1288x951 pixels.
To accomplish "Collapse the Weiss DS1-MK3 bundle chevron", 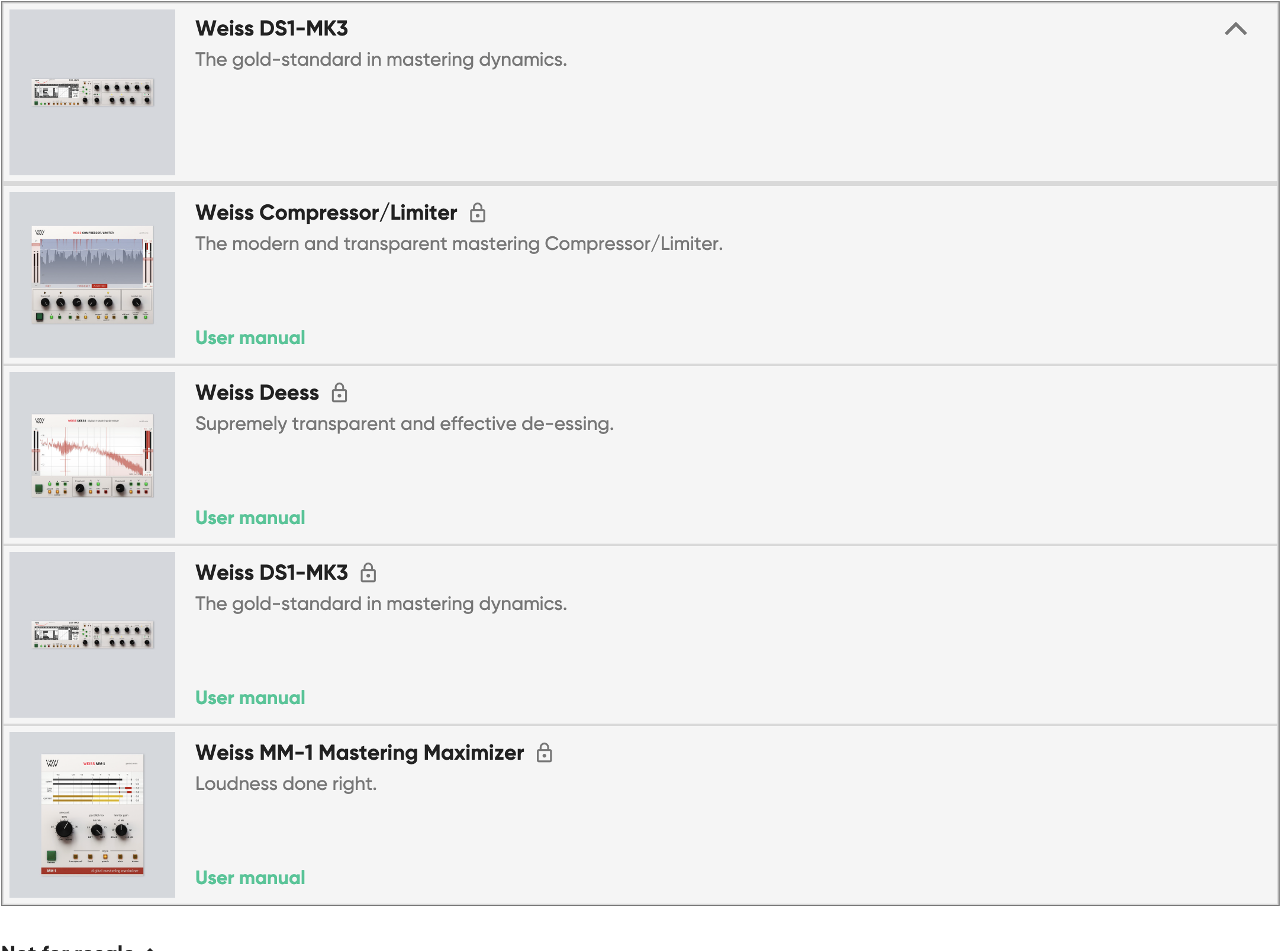I will [x=1235, y=29].
